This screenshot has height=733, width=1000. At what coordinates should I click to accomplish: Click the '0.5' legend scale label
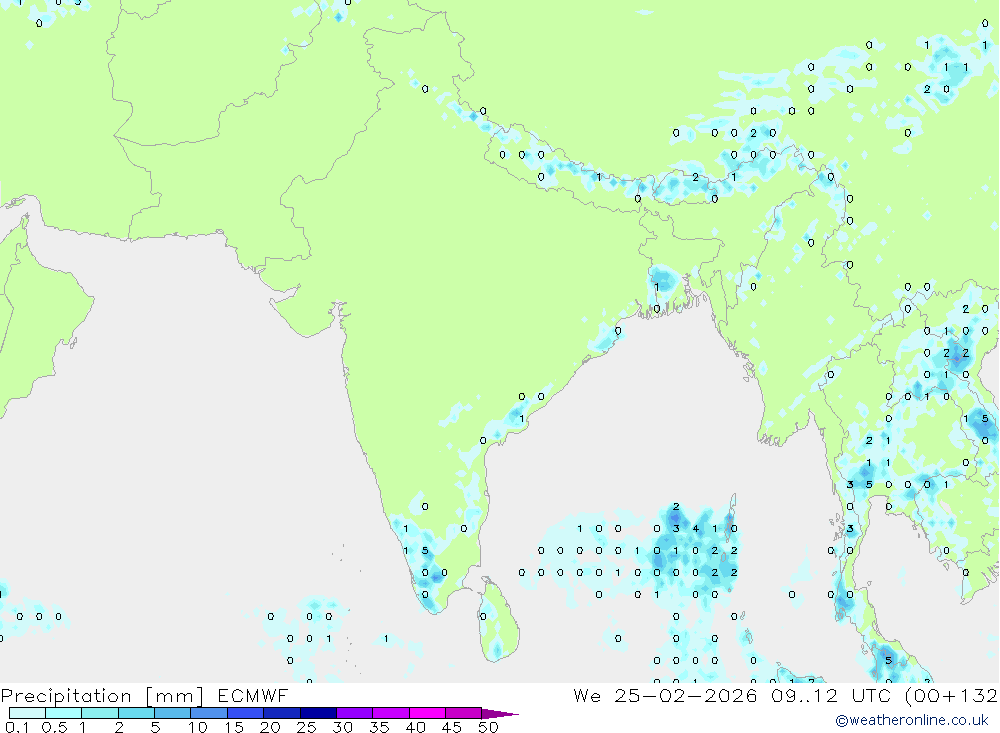(54, 727)
